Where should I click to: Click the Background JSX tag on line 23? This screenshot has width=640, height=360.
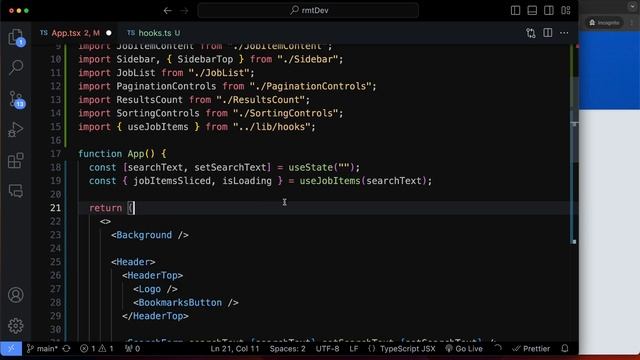point(144,235)
